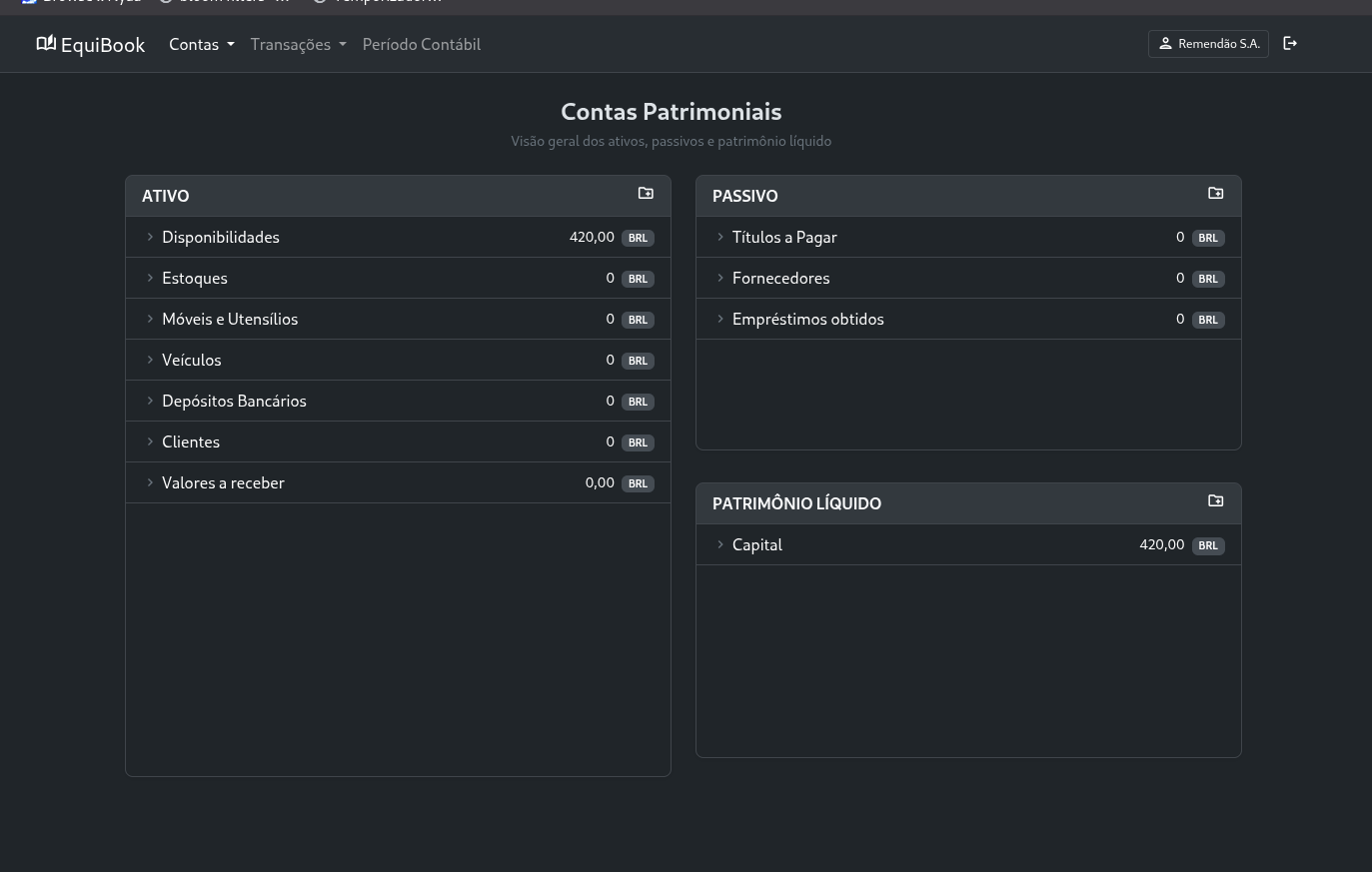Expand the Disponibilidades account chevron

click(x=151, y=237)
